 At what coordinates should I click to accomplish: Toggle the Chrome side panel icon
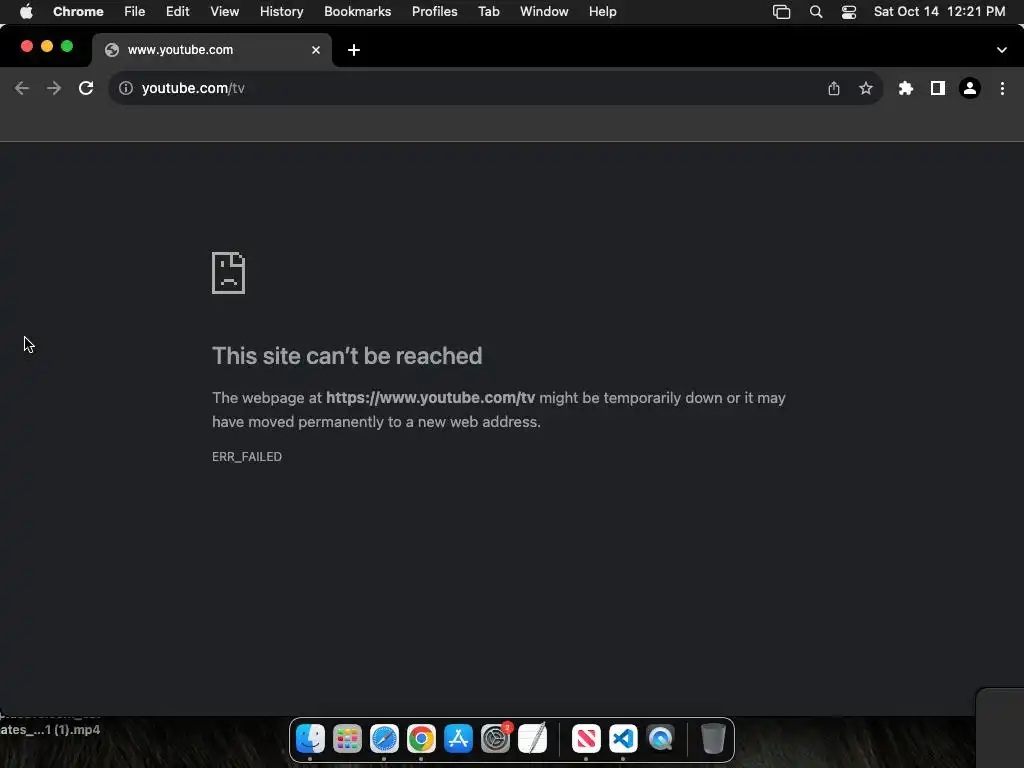coord(937,88)
